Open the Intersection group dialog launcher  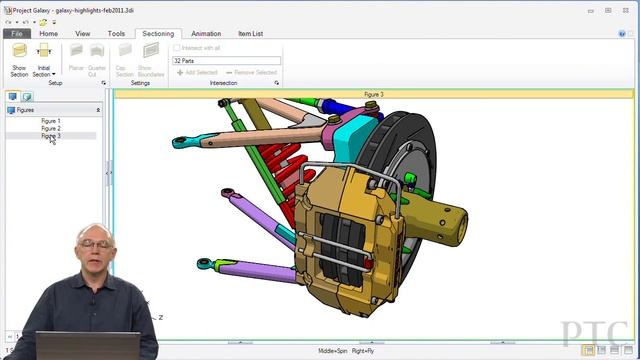point(277,83)
